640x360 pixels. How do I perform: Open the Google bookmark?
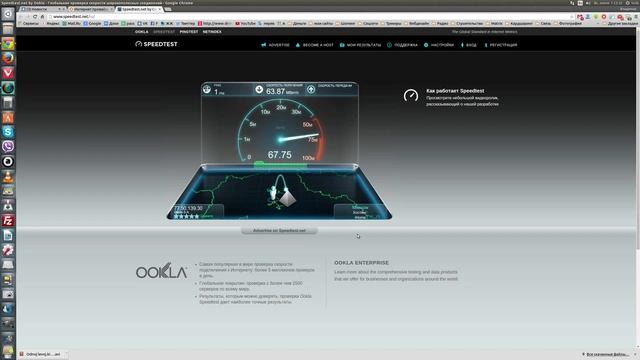pyautogui.click(x=92, y=24)
